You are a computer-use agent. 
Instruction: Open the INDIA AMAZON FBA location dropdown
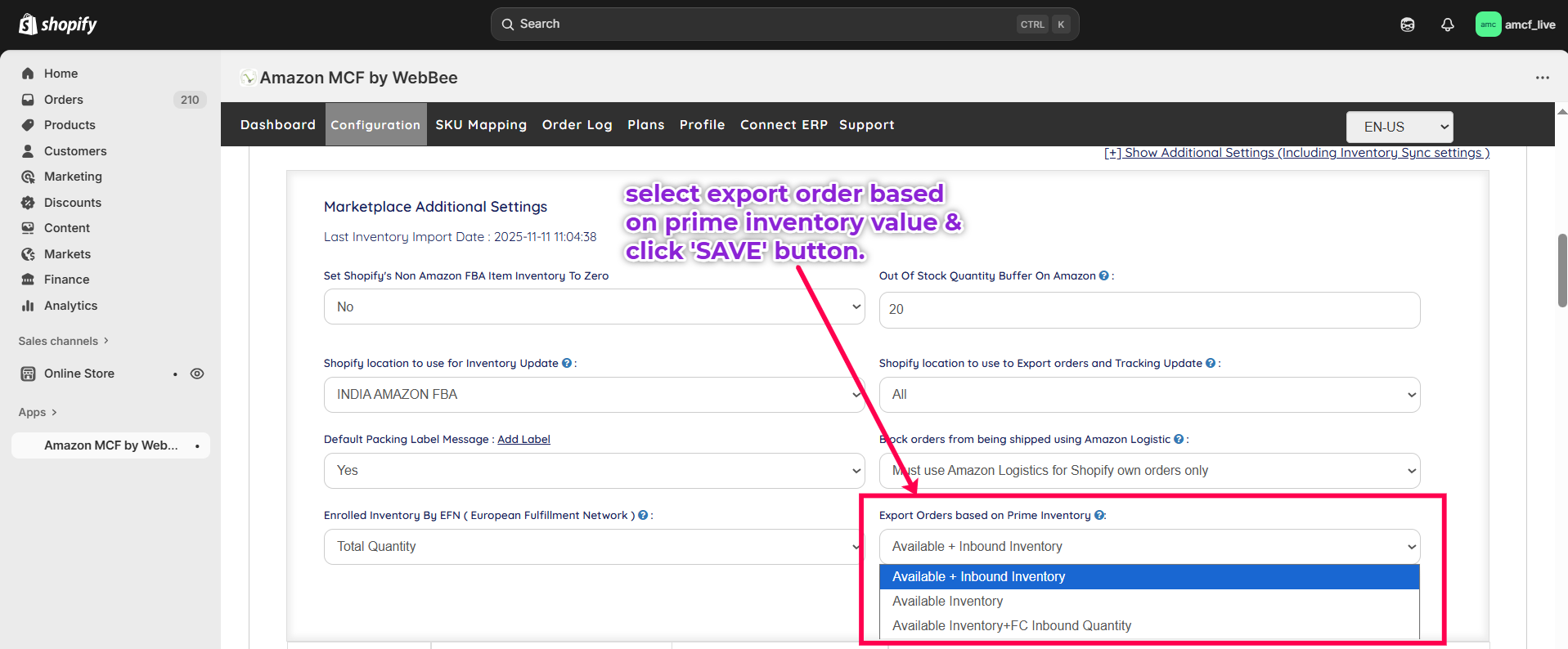594,395
